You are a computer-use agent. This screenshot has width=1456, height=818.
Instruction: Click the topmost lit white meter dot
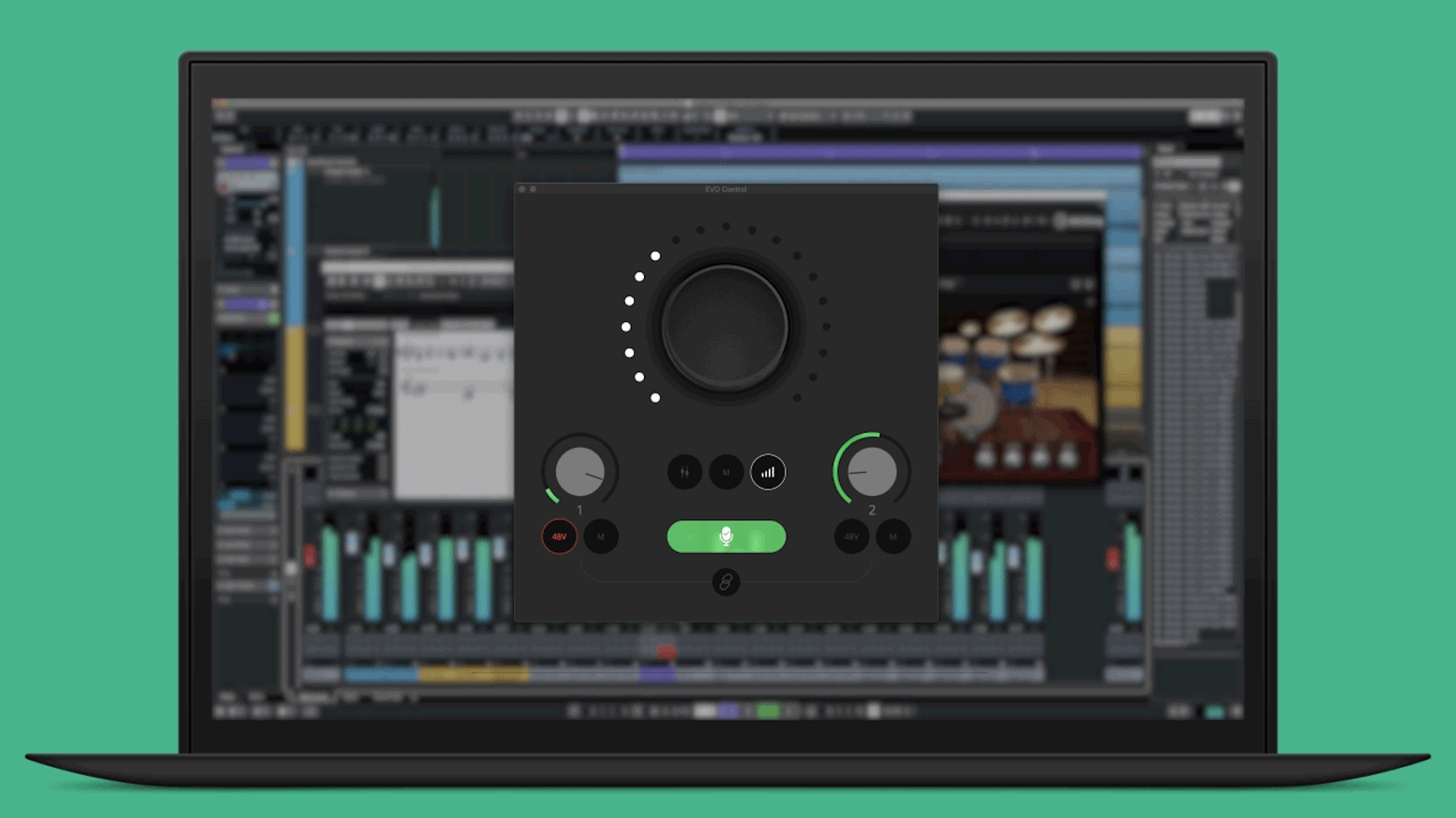click(655, 256)
